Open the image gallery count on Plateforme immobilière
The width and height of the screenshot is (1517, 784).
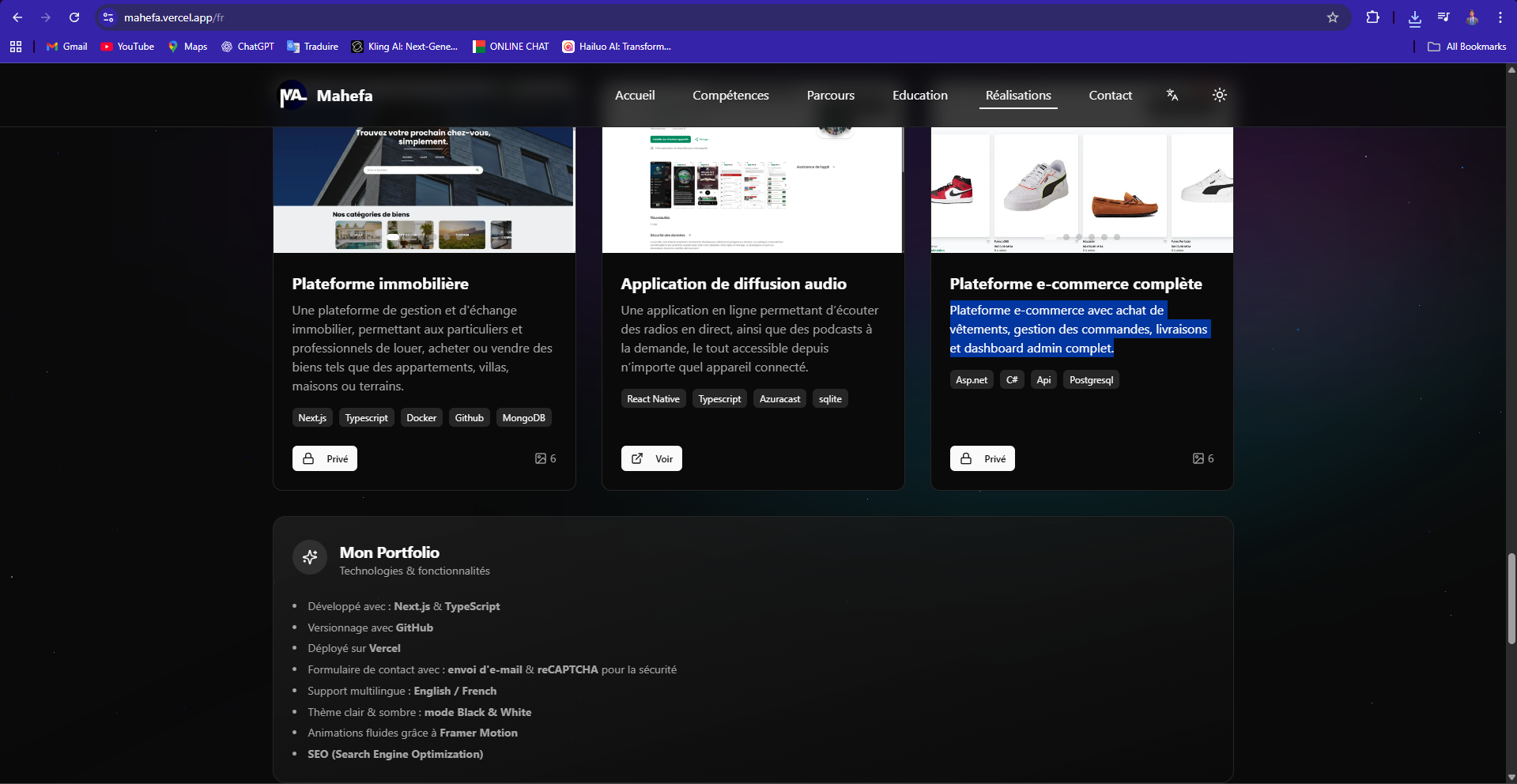click(x=545, y=458)
